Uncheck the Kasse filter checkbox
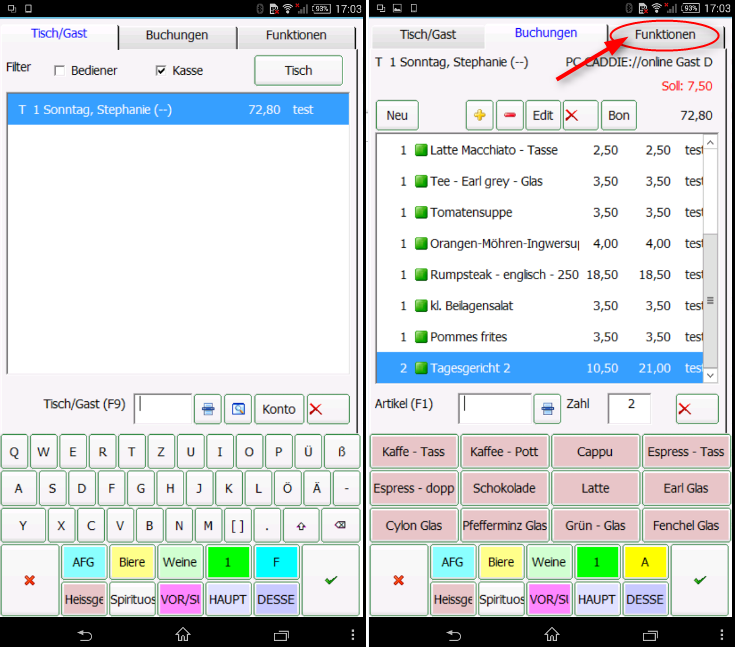 coord(161,71)
